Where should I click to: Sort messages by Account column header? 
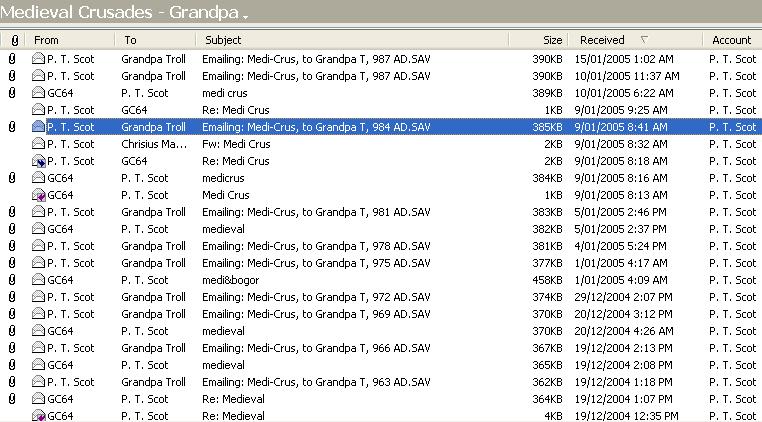[x=730, y=40]
